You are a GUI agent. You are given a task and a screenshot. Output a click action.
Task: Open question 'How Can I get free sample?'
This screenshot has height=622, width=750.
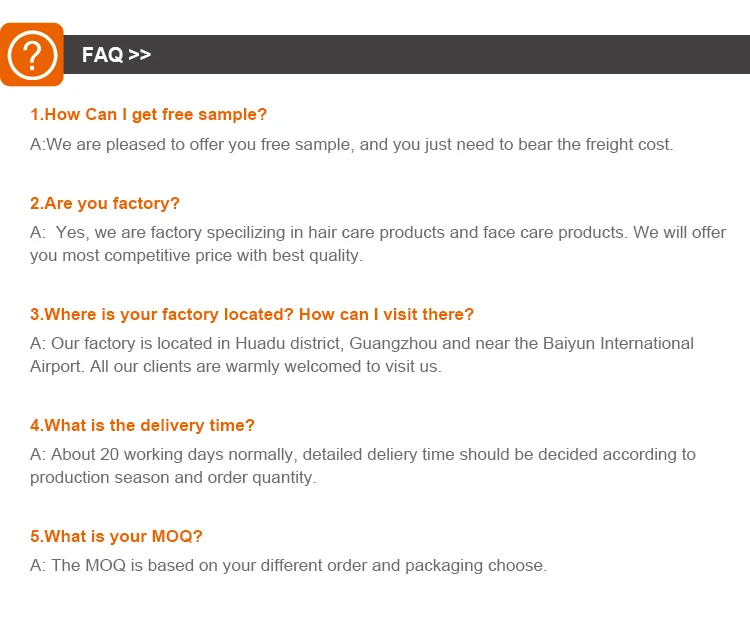tap(149, 115)
